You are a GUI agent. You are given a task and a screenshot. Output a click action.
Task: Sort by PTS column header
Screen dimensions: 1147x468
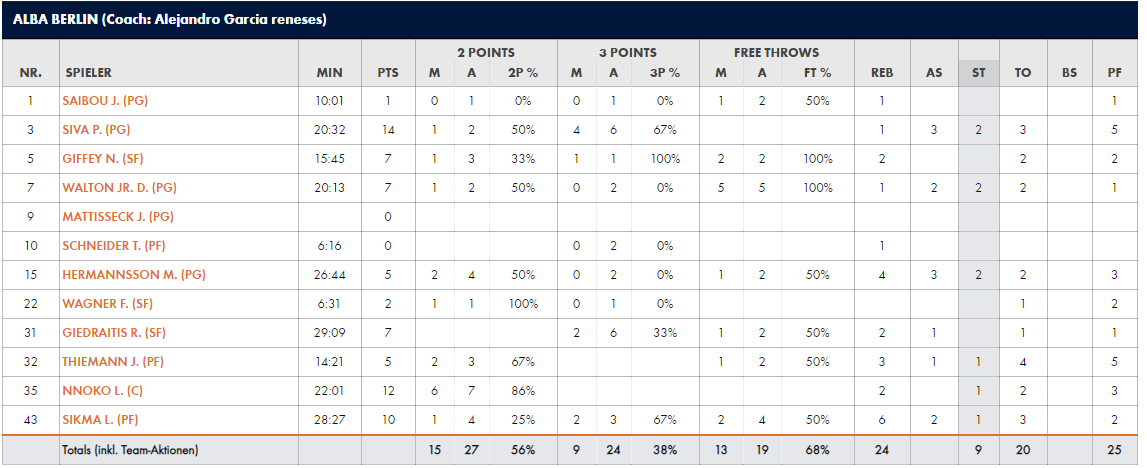click(388, 73)
